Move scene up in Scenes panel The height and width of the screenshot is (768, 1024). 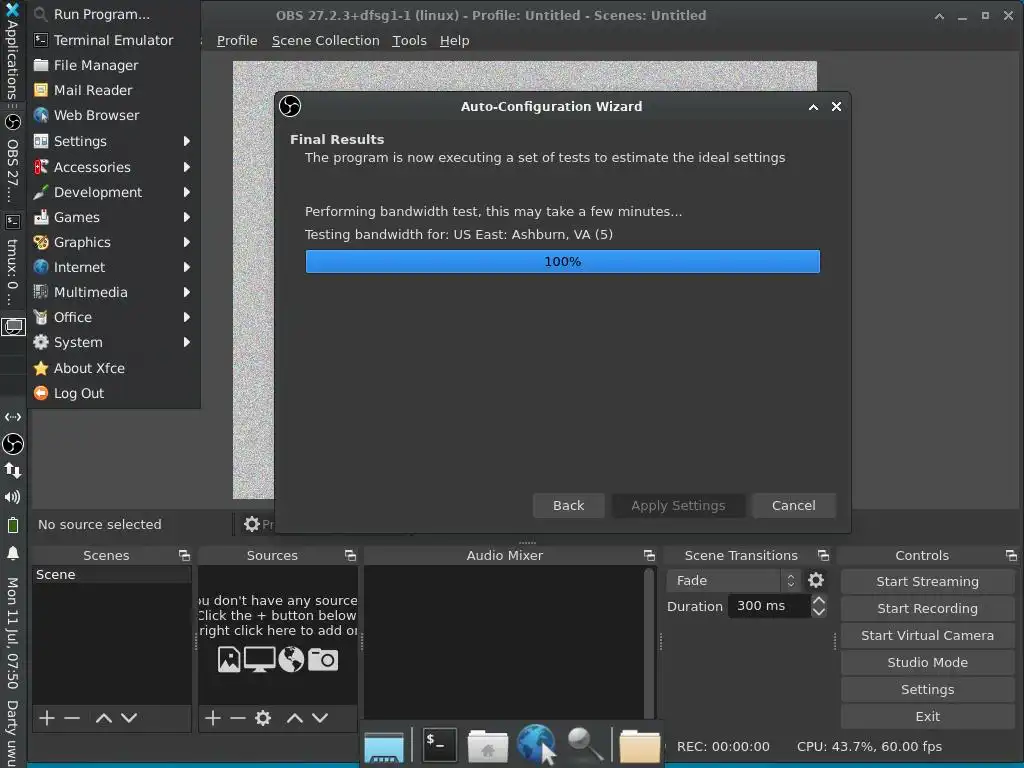coord(103,718)
